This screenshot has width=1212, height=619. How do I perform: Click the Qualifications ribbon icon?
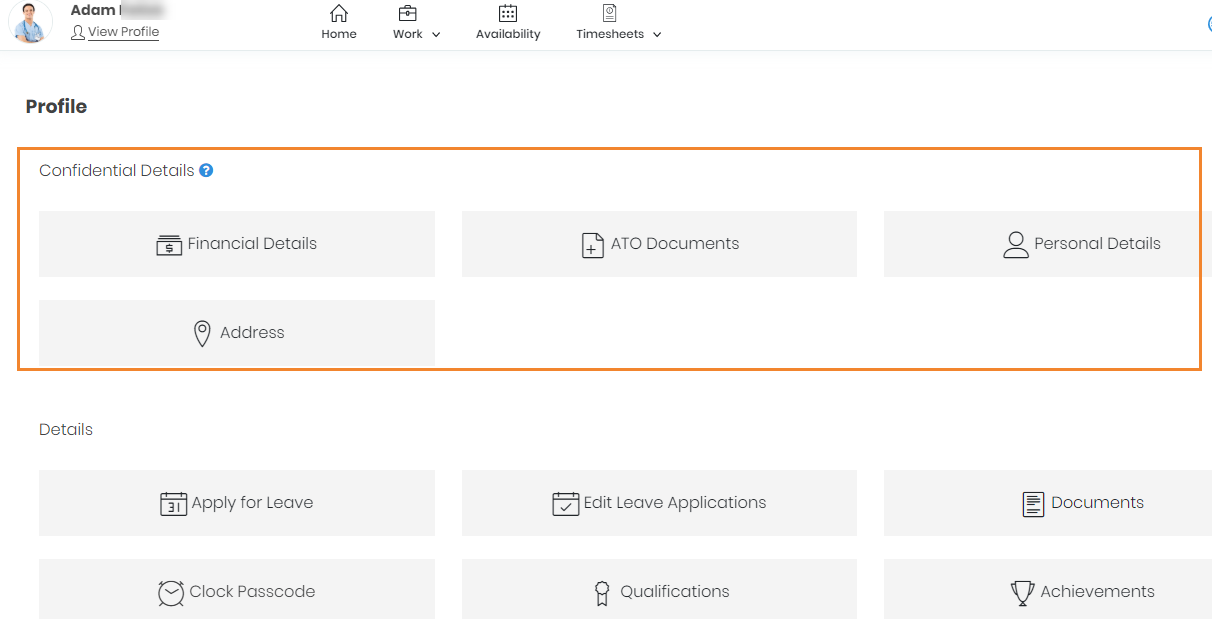pos(602,593)
